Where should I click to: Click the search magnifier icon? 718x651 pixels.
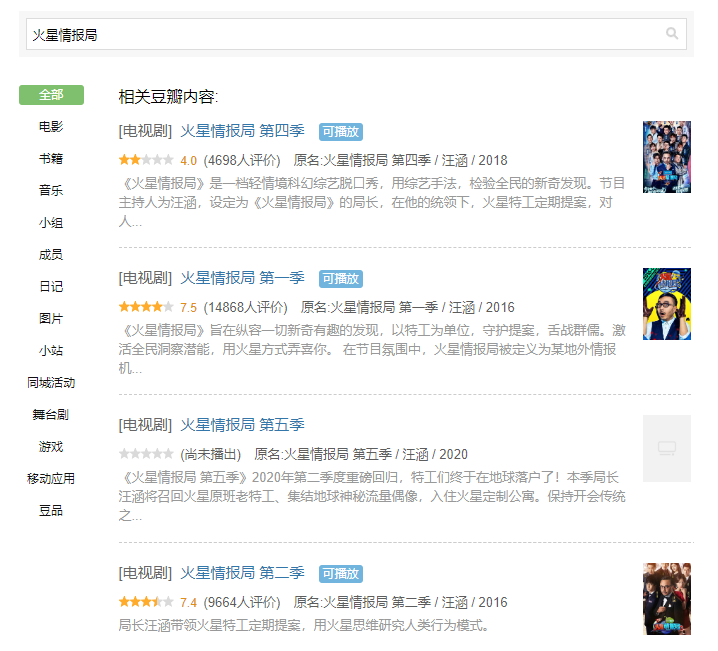click(x=672, y=33)
